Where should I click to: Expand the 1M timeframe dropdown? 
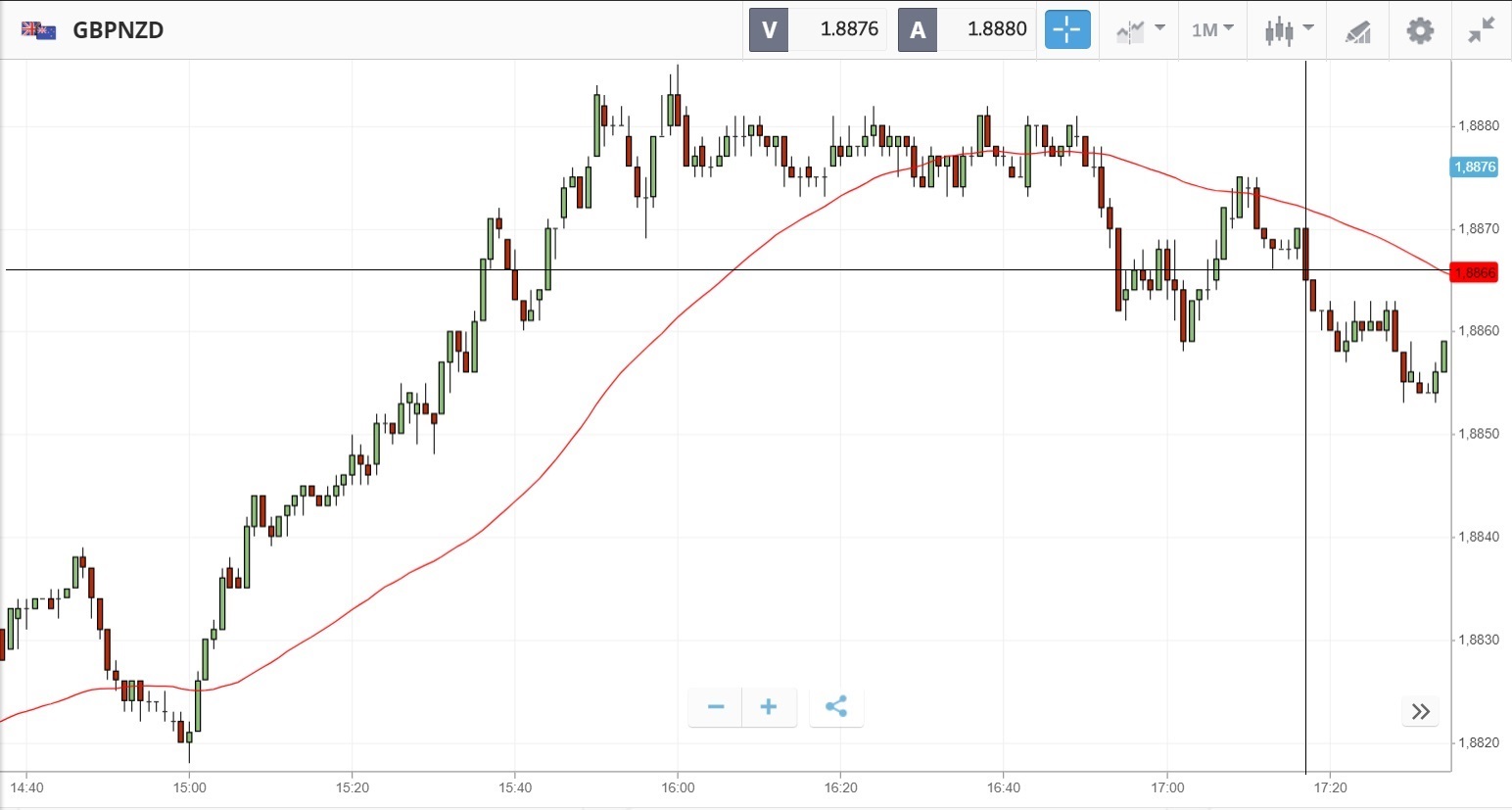(x=1212, y=30)
